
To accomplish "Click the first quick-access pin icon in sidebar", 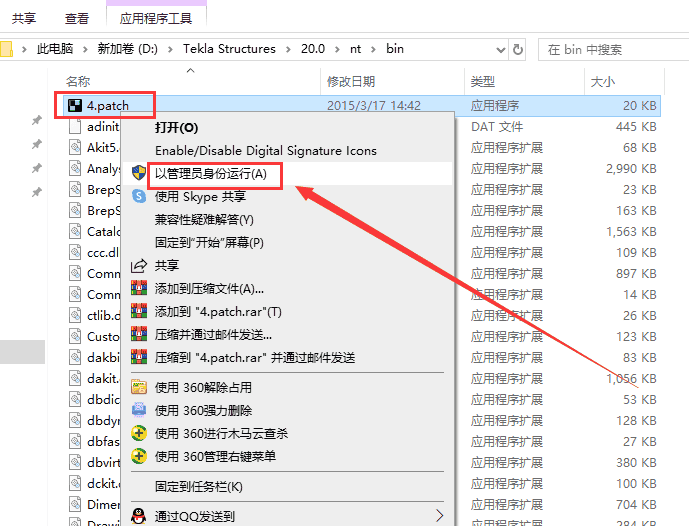I will tap(37, 120).
